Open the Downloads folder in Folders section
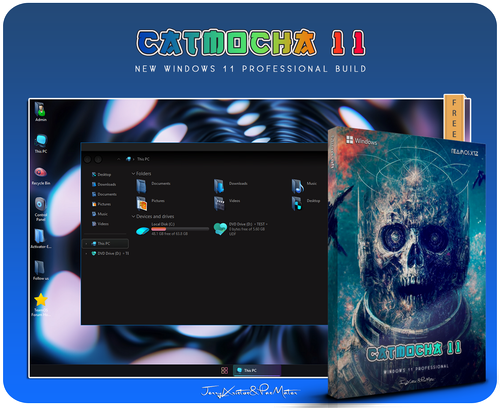Viewport: 500px width, 408px height. [x=231, y=185]
